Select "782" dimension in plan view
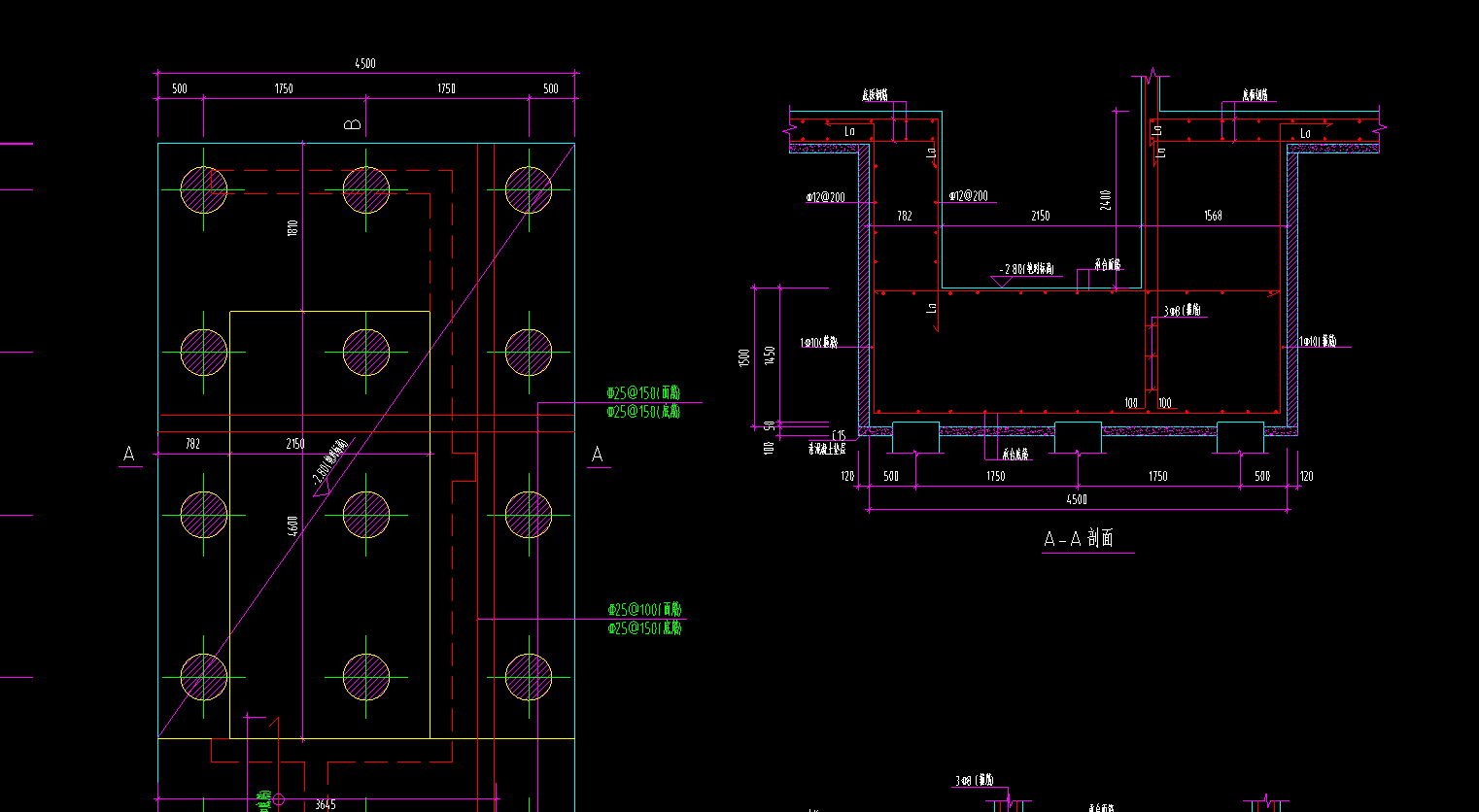 click(x=192, y=444)
